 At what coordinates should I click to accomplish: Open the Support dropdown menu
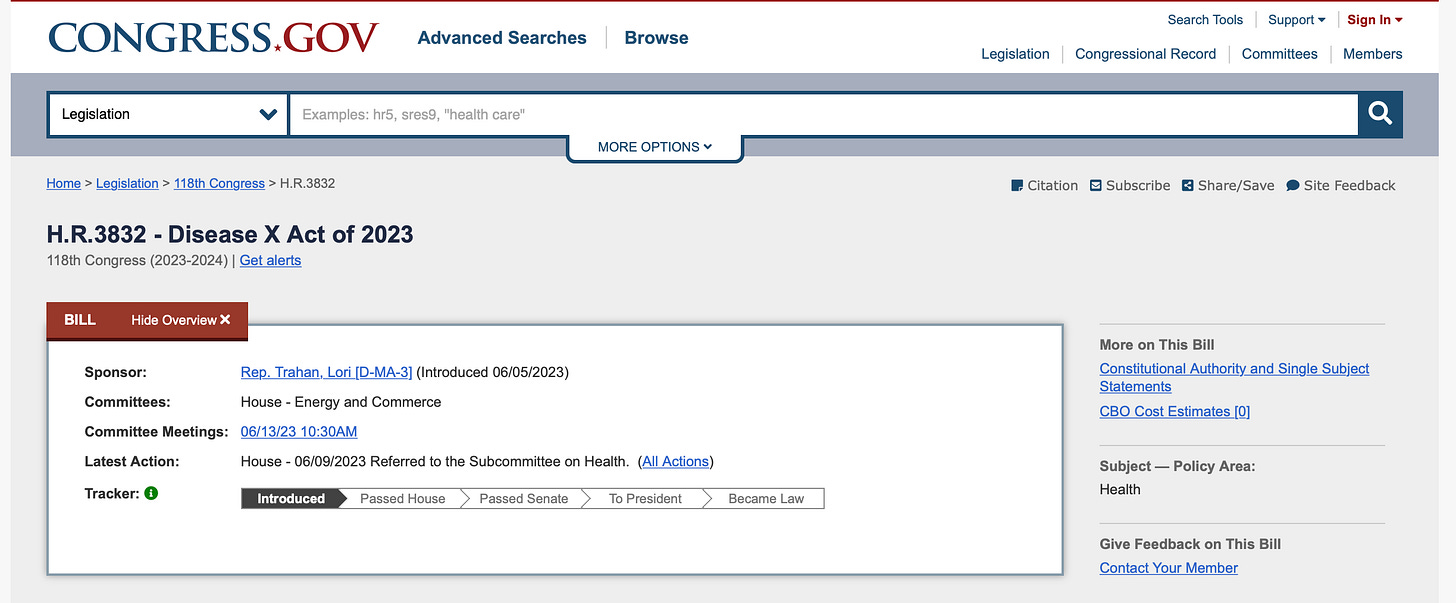[1297, 20]
